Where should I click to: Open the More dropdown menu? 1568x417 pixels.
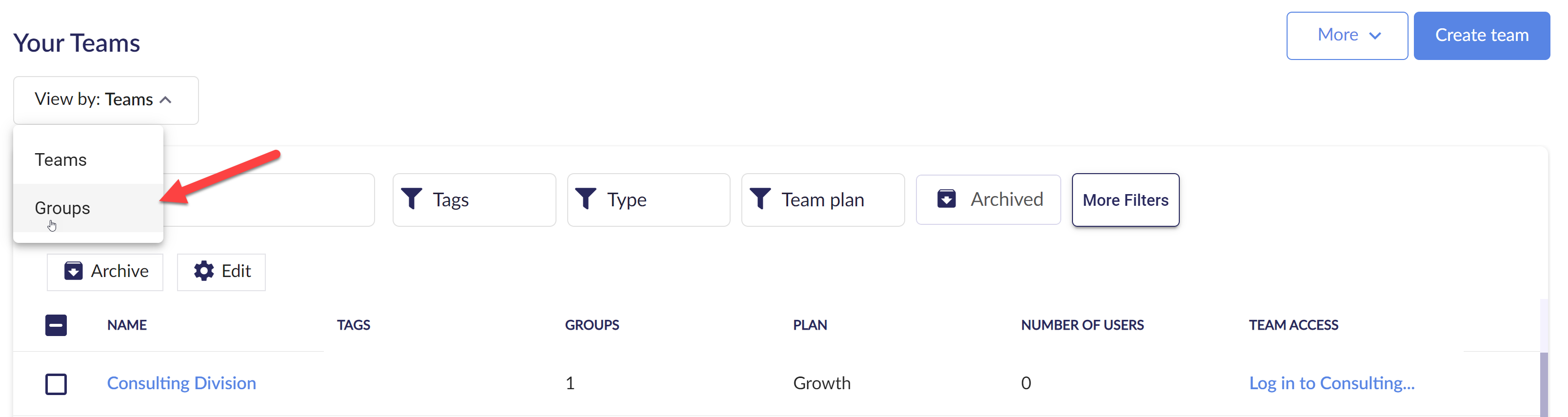pyautogui.click(x=1347, y=36)
